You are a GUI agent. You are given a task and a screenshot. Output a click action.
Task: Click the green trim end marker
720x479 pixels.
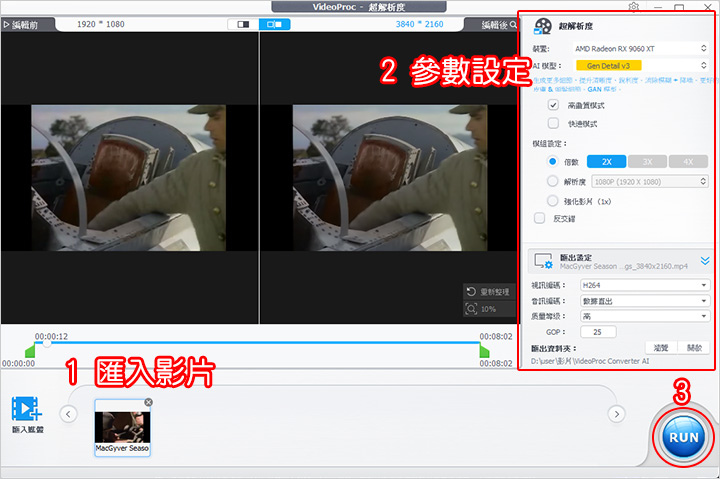pos(484,351)
